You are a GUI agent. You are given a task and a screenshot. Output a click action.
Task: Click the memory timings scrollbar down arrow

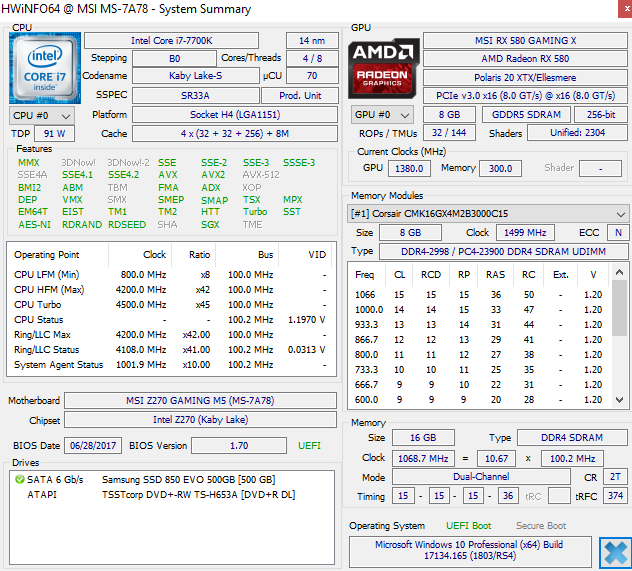click(620, 400)
